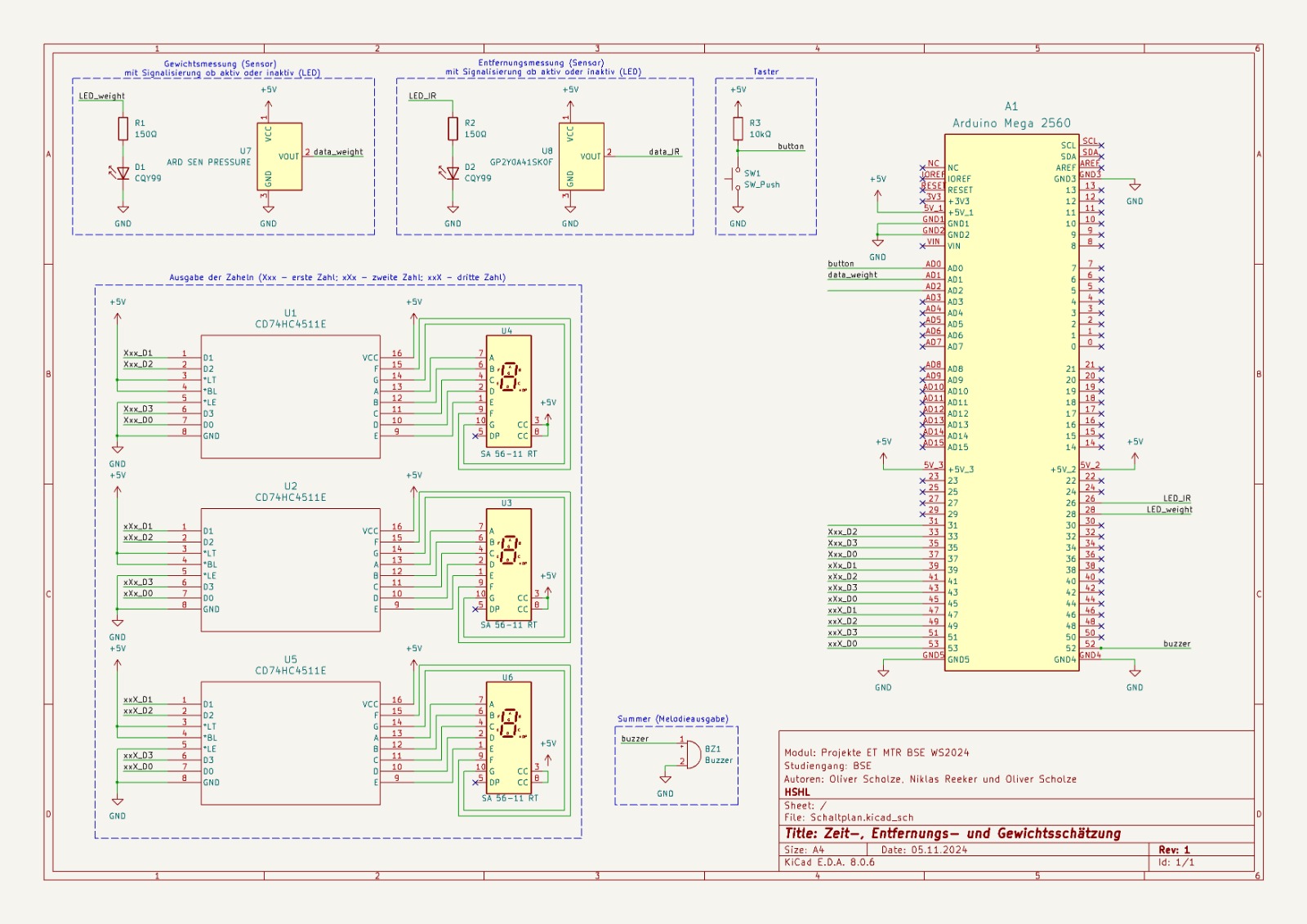Click the "Summer (Melodieausgabe)" section heading
Viewport: 1307px width, 924px height.
pyautogui.click(x=672, y=719)
